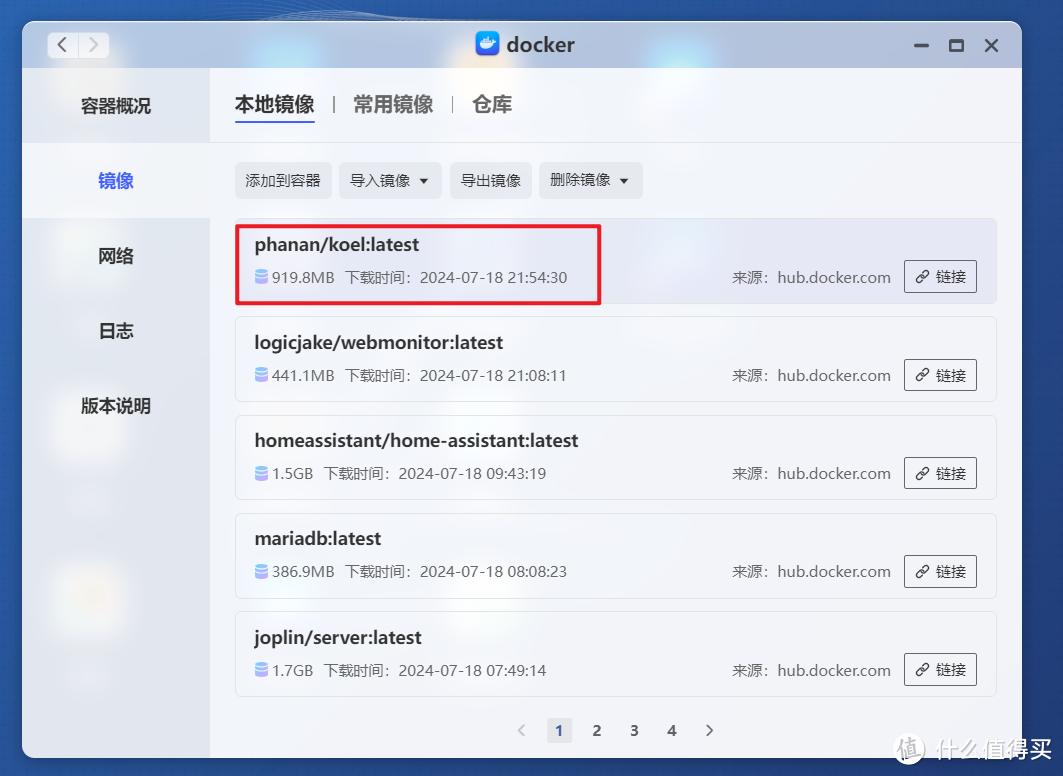Click the 导出镜像 button
This screenshot has height=776, width=1063.
490,180
